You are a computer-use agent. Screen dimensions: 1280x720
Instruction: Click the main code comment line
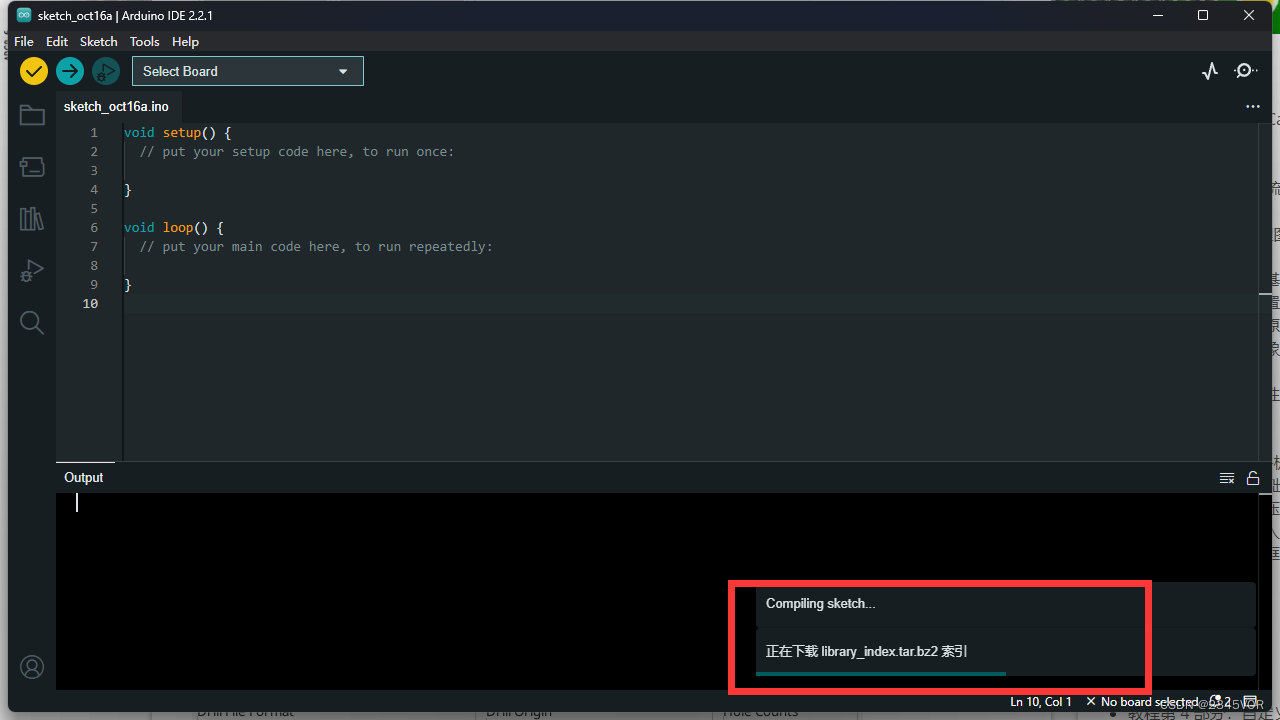tap(316, 247)
